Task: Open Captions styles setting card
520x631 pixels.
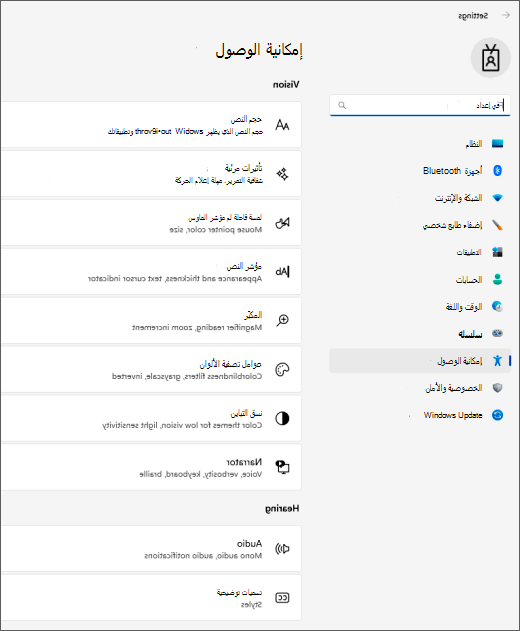Action: (151, 598)
